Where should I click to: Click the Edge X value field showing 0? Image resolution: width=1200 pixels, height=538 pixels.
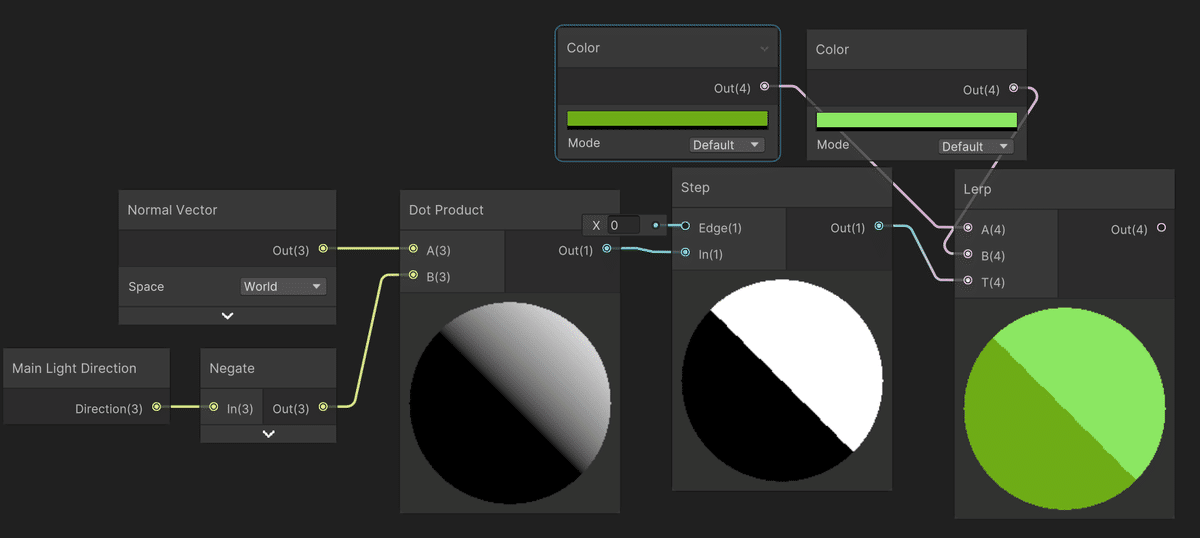[x=623, y=225]
